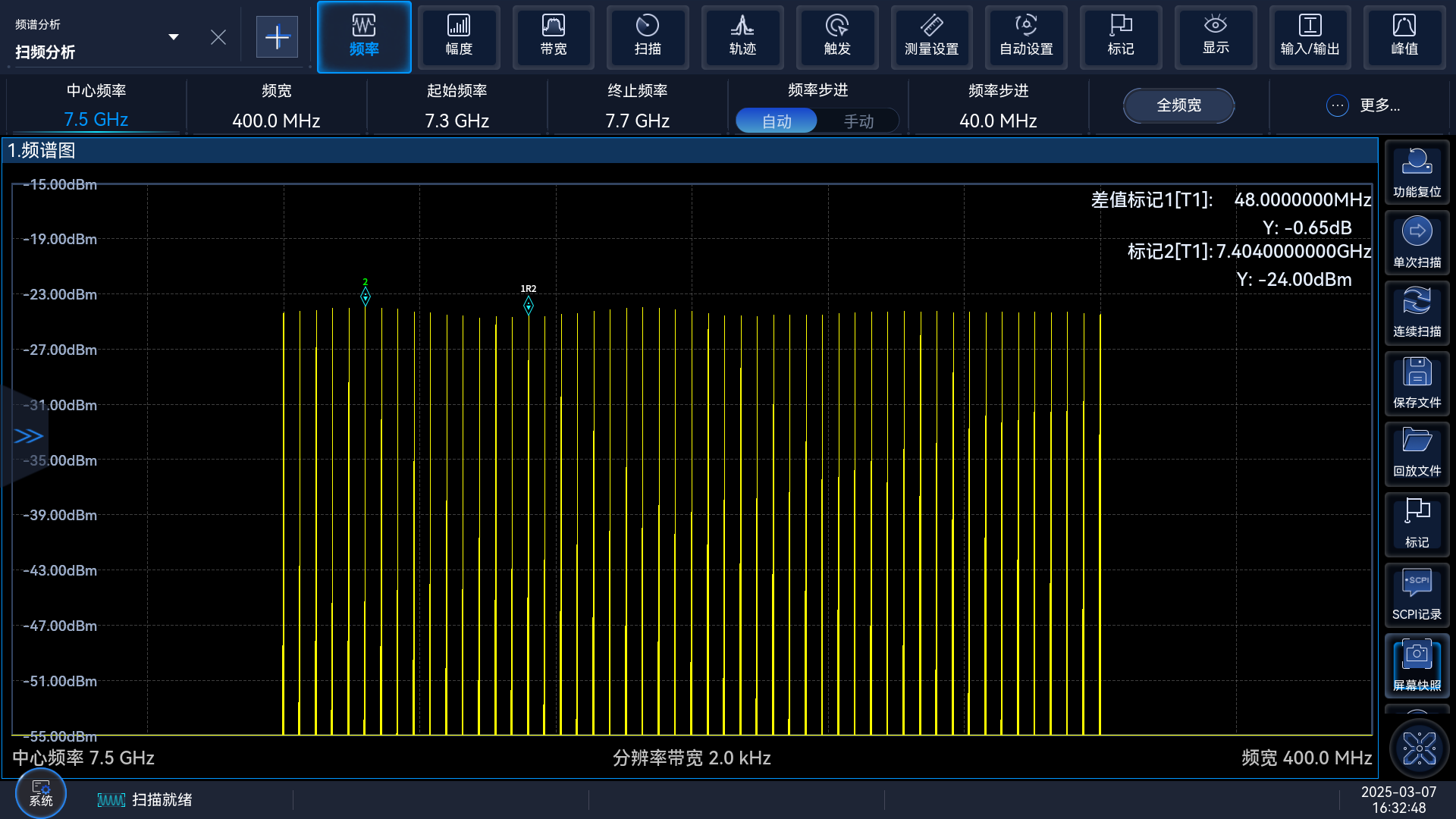This screenshot has width=1456, height=819.
Task: Open the 幅度 amplitude menu icon
Action: pyautogui.click(x=459, y=36)
